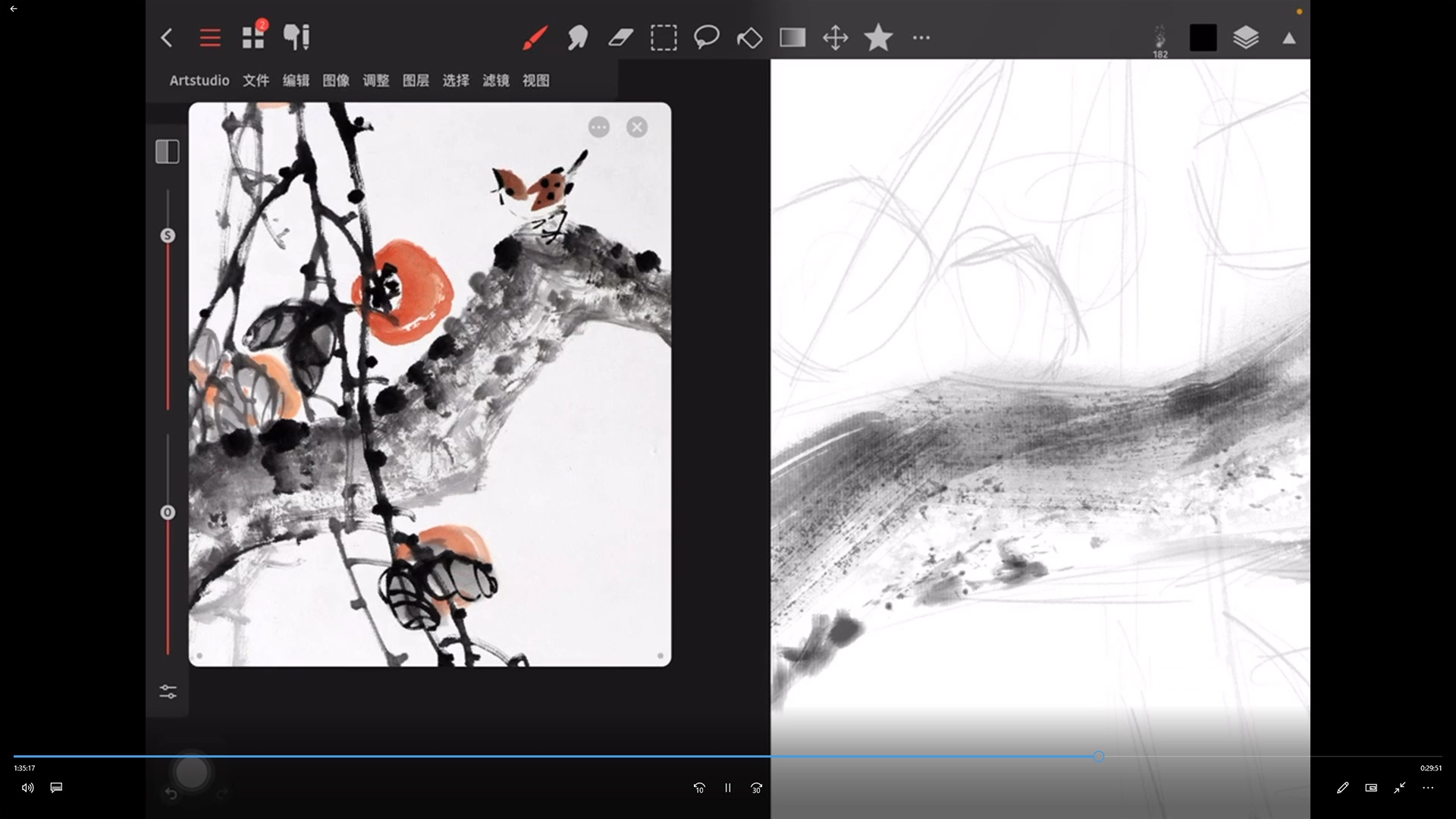Activate the rectangular marquee selection tool
Screen dimensions: 1456x819
[664, 37]
